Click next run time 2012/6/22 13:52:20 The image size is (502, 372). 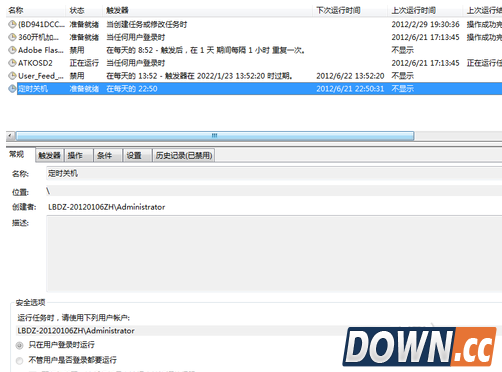click(350, 76)
